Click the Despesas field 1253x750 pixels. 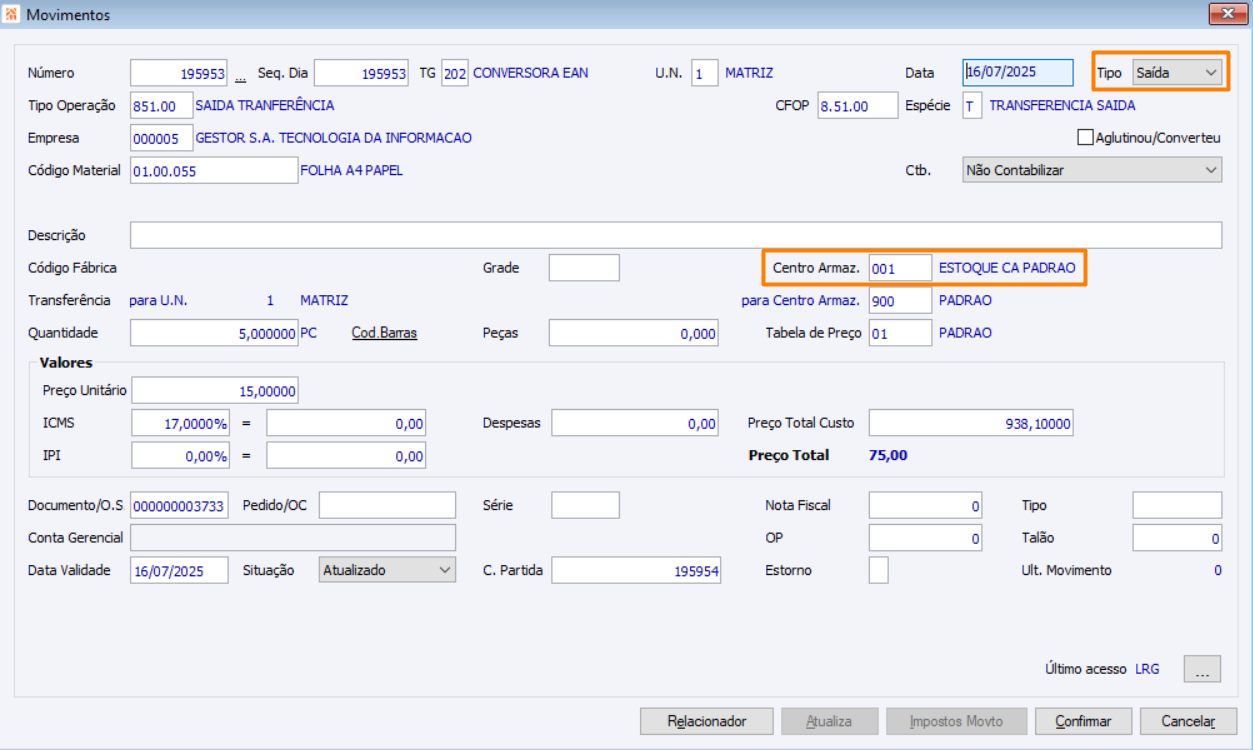(x=634, y=423)
